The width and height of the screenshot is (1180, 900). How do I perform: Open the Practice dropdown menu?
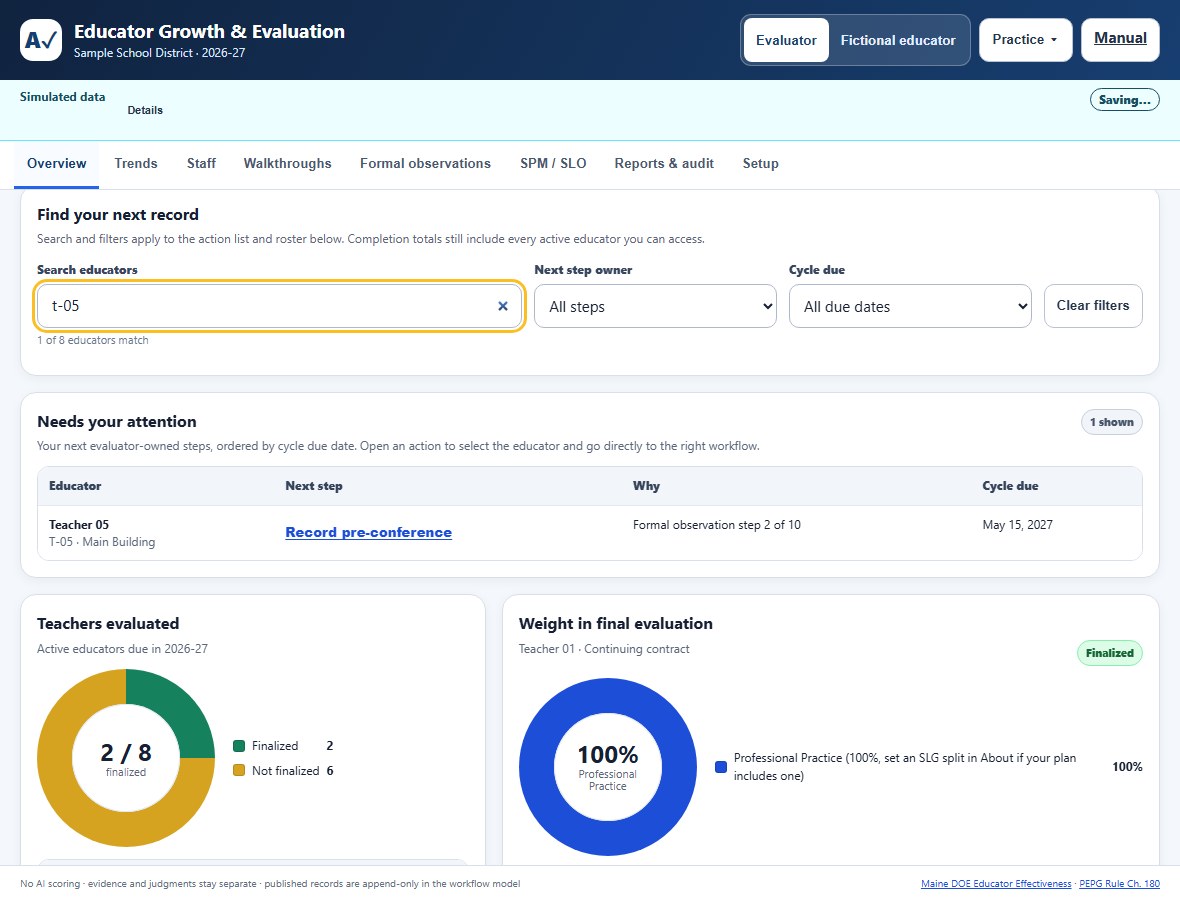pos(1025,40)
